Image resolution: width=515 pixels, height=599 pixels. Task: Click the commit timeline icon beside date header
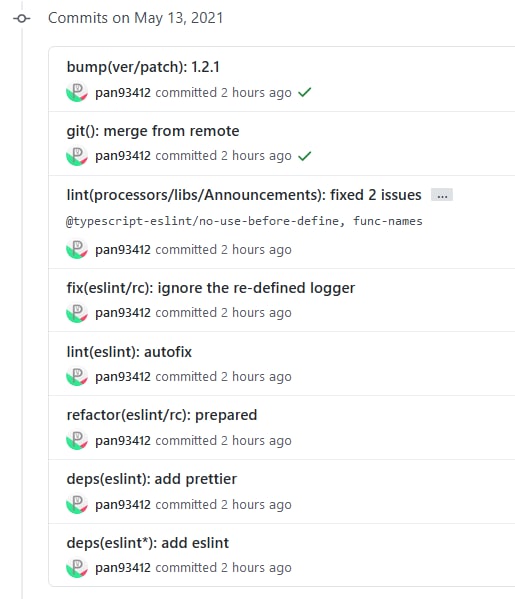tap(22, 18)
